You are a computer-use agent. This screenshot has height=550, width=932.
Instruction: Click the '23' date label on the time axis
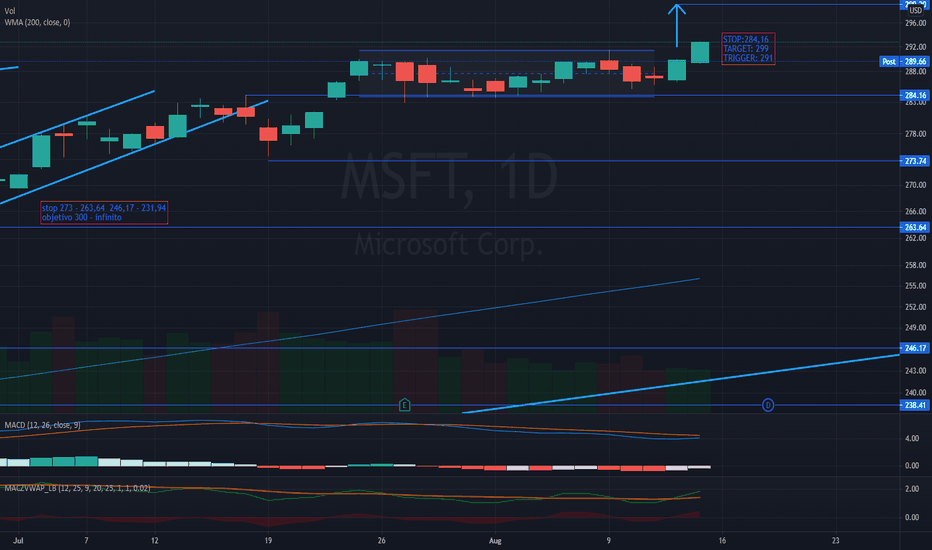(x=836, y=540)
